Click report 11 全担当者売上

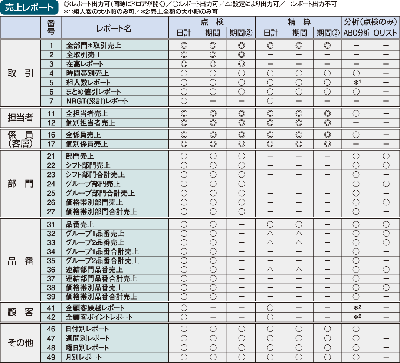point(87,114)
